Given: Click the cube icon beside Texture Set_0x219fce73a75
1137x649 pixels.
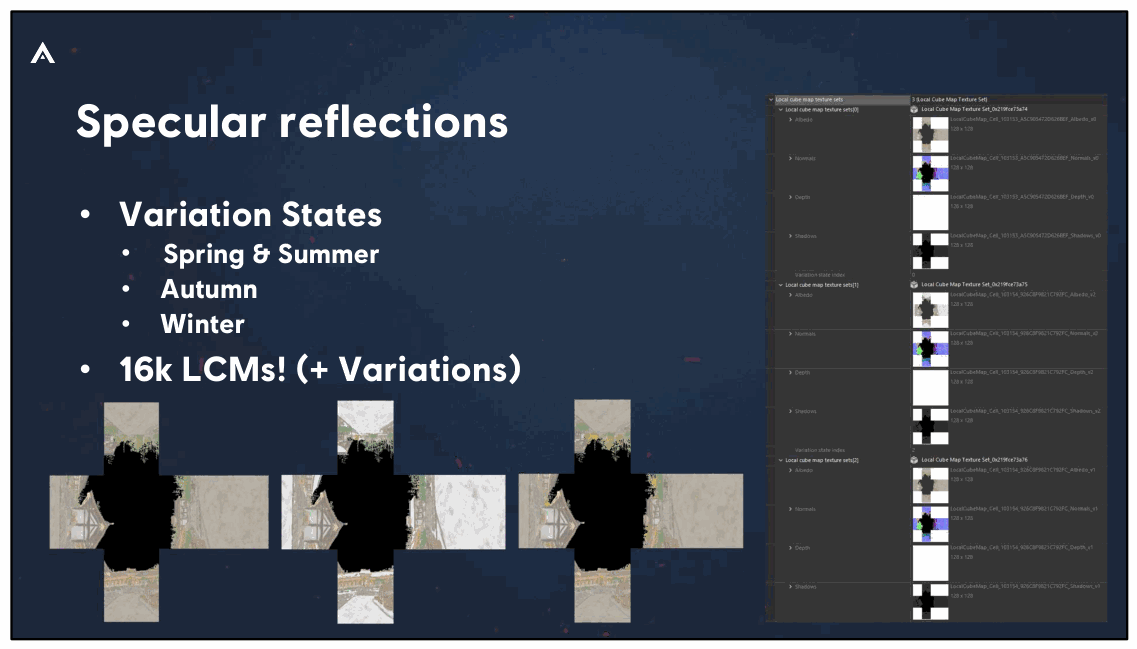Looking at the screenshot, I should [914, 285].
